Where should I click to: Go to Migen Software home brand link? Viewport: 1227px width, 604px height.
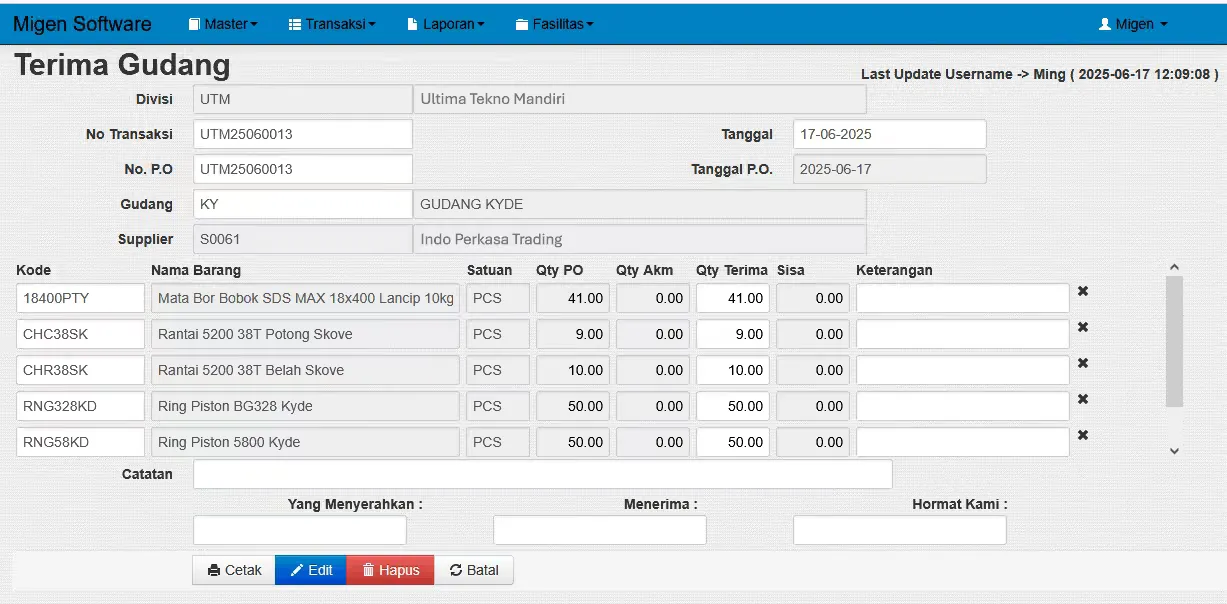coord(82,24)
